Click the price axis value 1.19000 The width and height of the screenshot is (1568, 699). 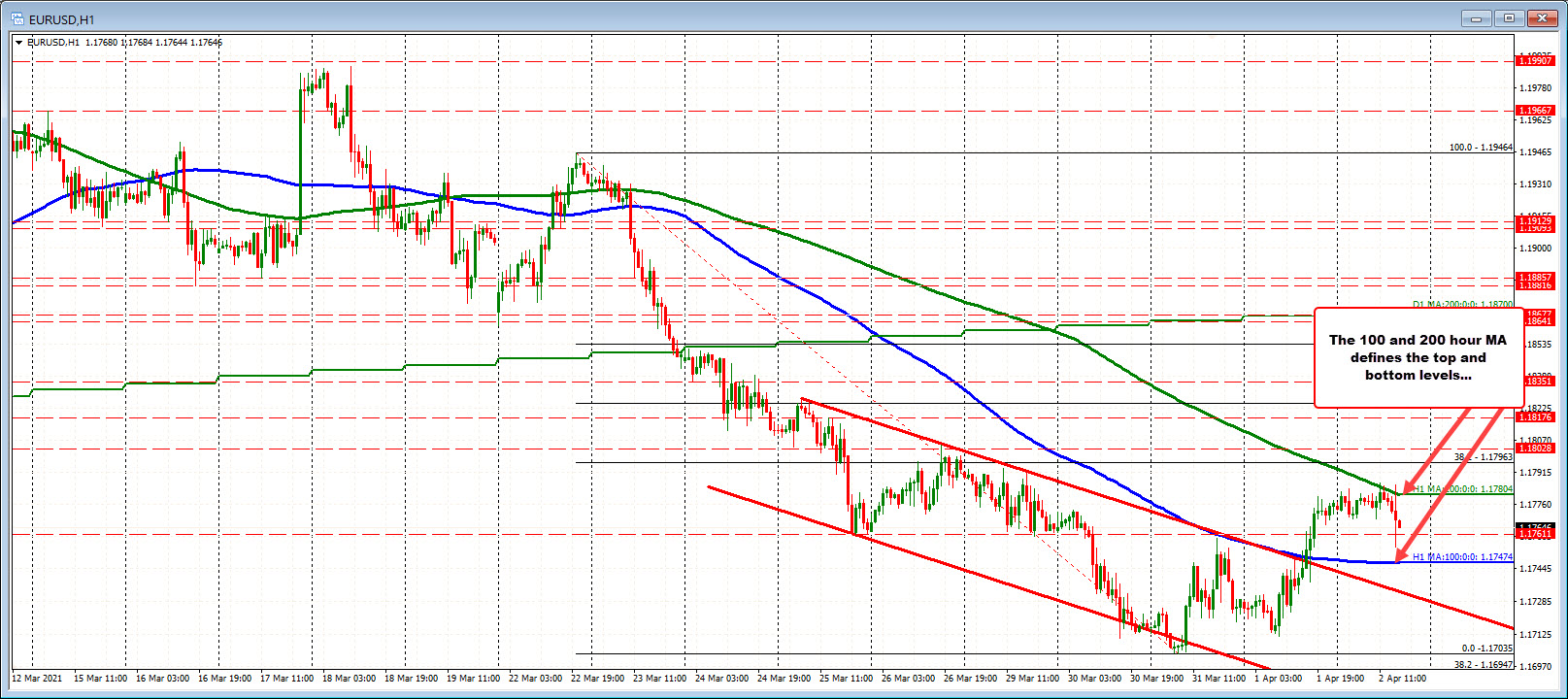(x=1535, y=249)
